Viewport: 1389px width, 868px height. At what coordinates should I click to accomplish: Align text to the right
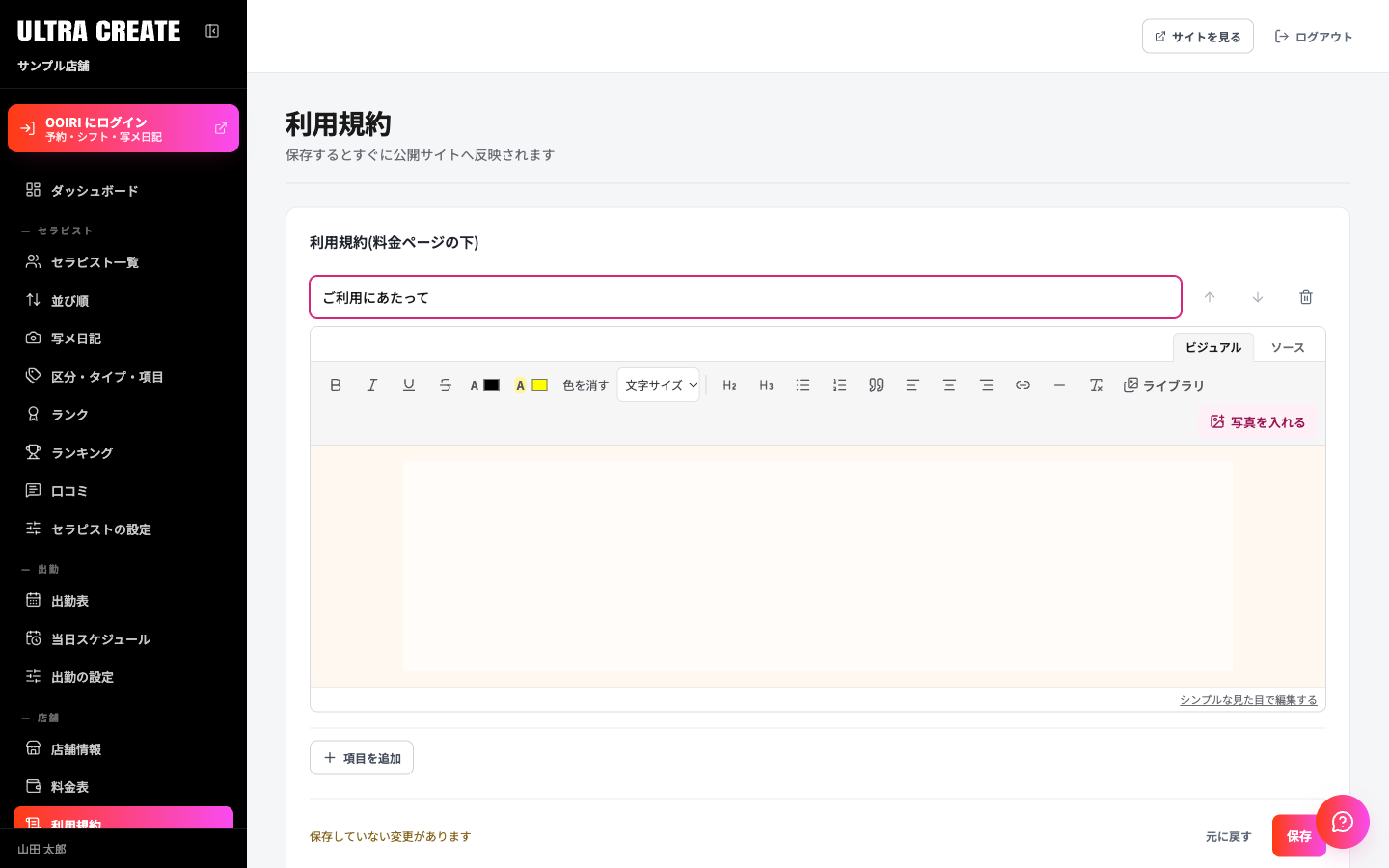click(986, 385)
